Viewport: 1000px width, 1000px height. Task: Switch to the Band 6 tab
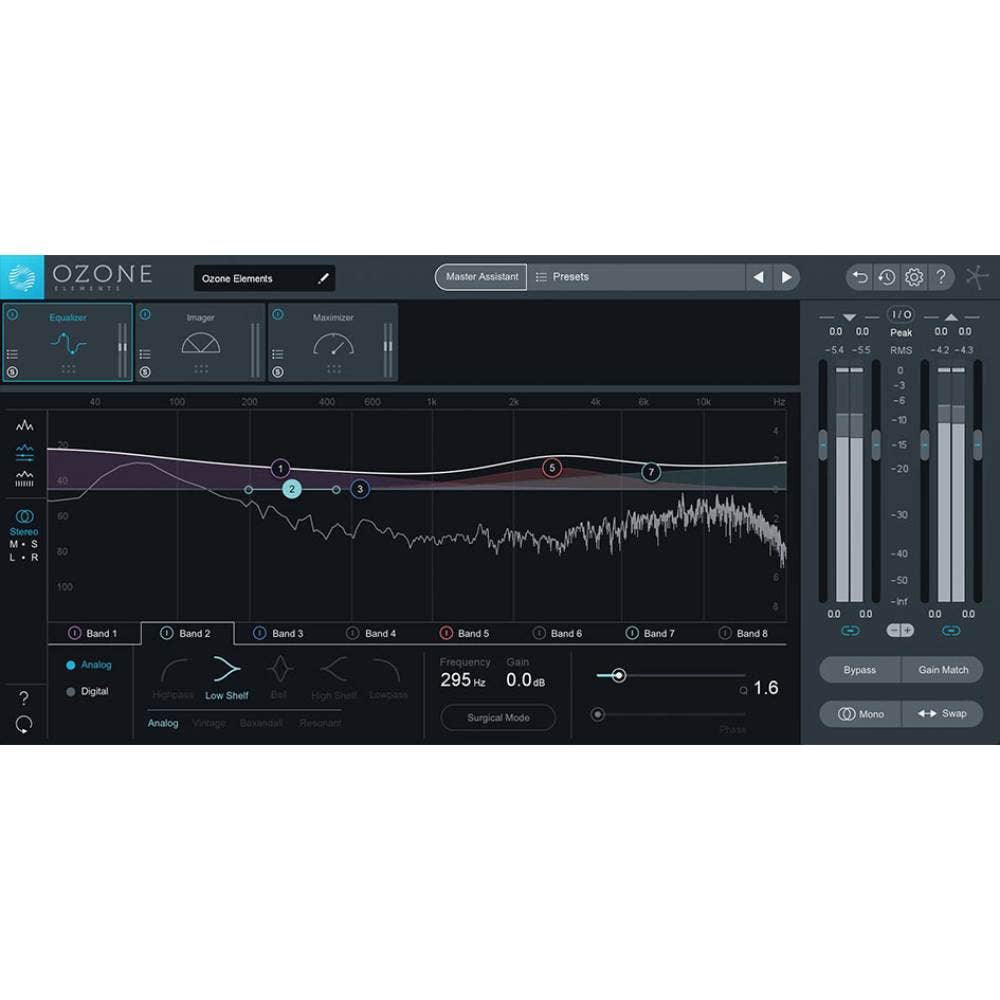559,633
